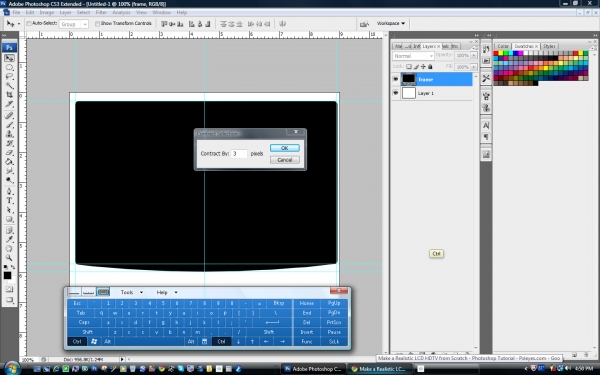Click OK in Contract Selection dialog
Screen dimensions: 600x375
click(x=285, y=148)
